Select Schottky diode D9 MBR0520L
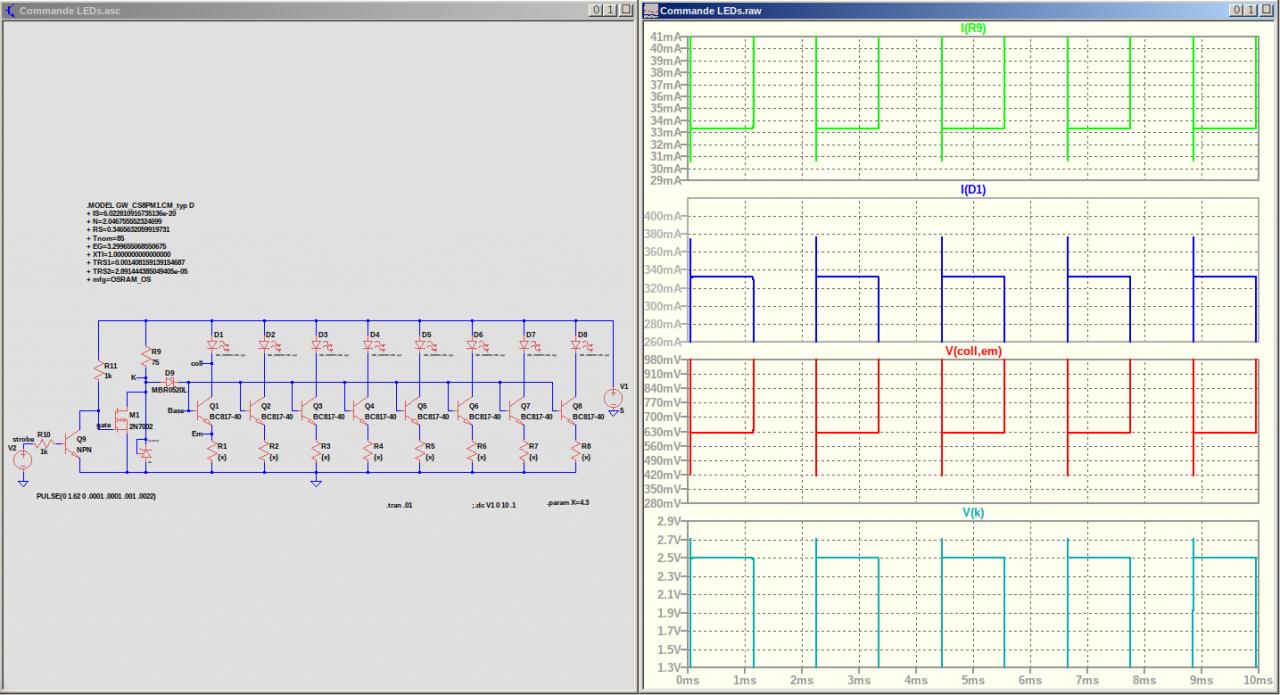 point(170,381)
